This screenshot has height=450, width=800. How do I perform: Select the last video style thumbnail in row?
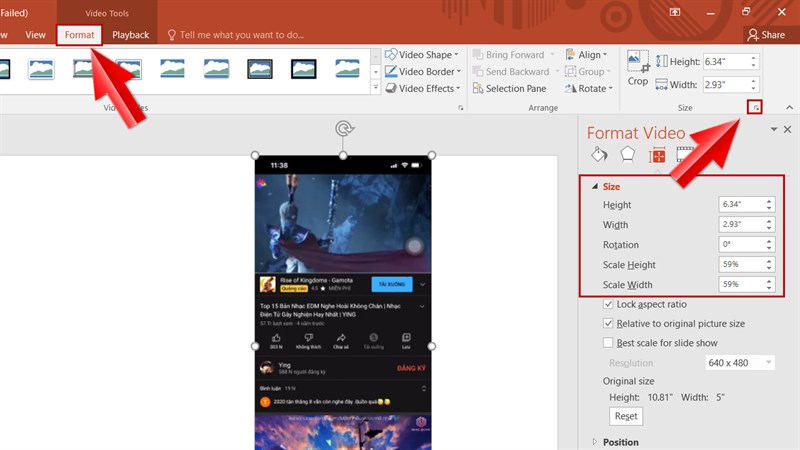click(x=347, y=69)
